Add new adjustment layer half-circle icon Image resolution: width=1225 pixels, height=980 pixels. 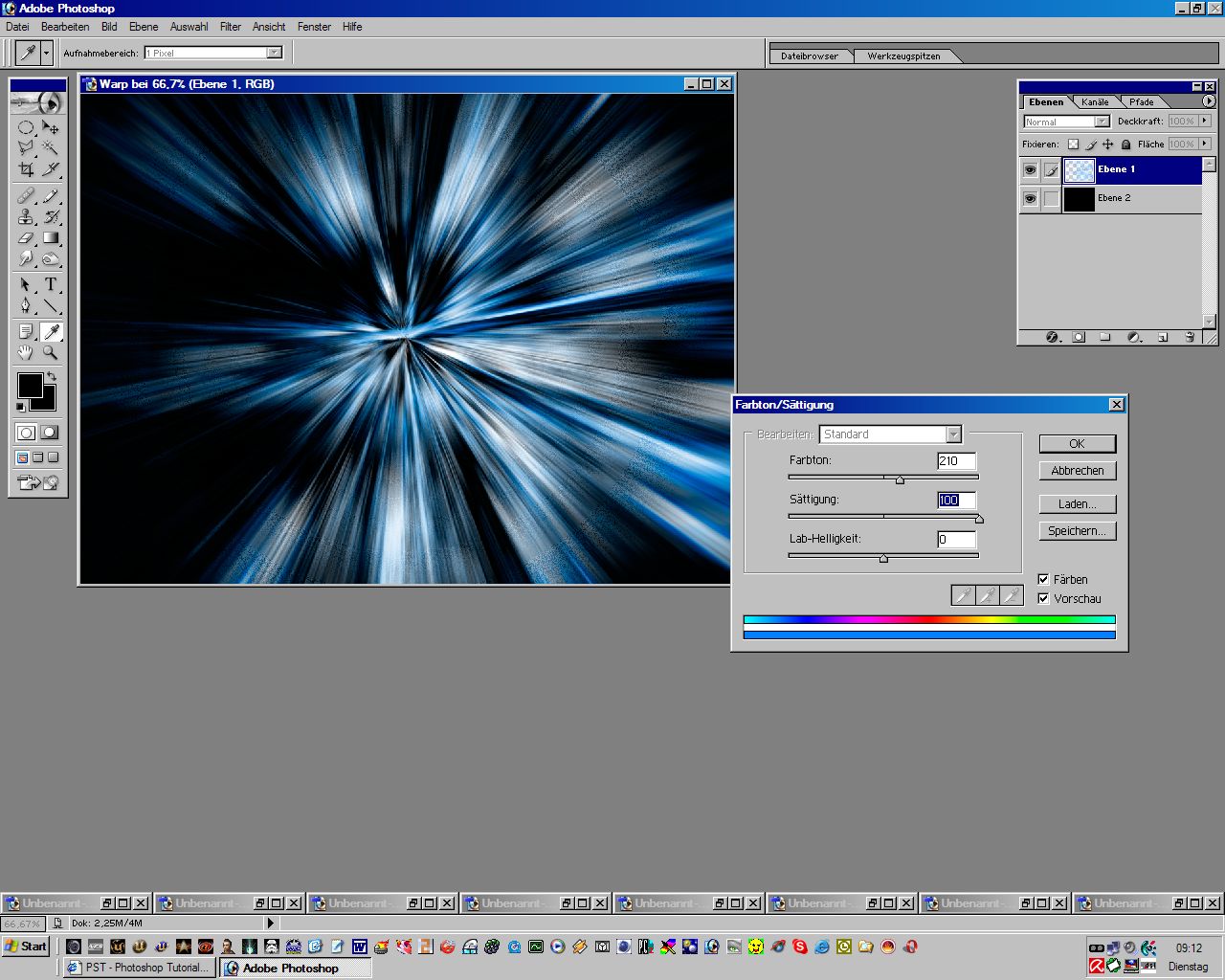click(x=1134, y=337)
